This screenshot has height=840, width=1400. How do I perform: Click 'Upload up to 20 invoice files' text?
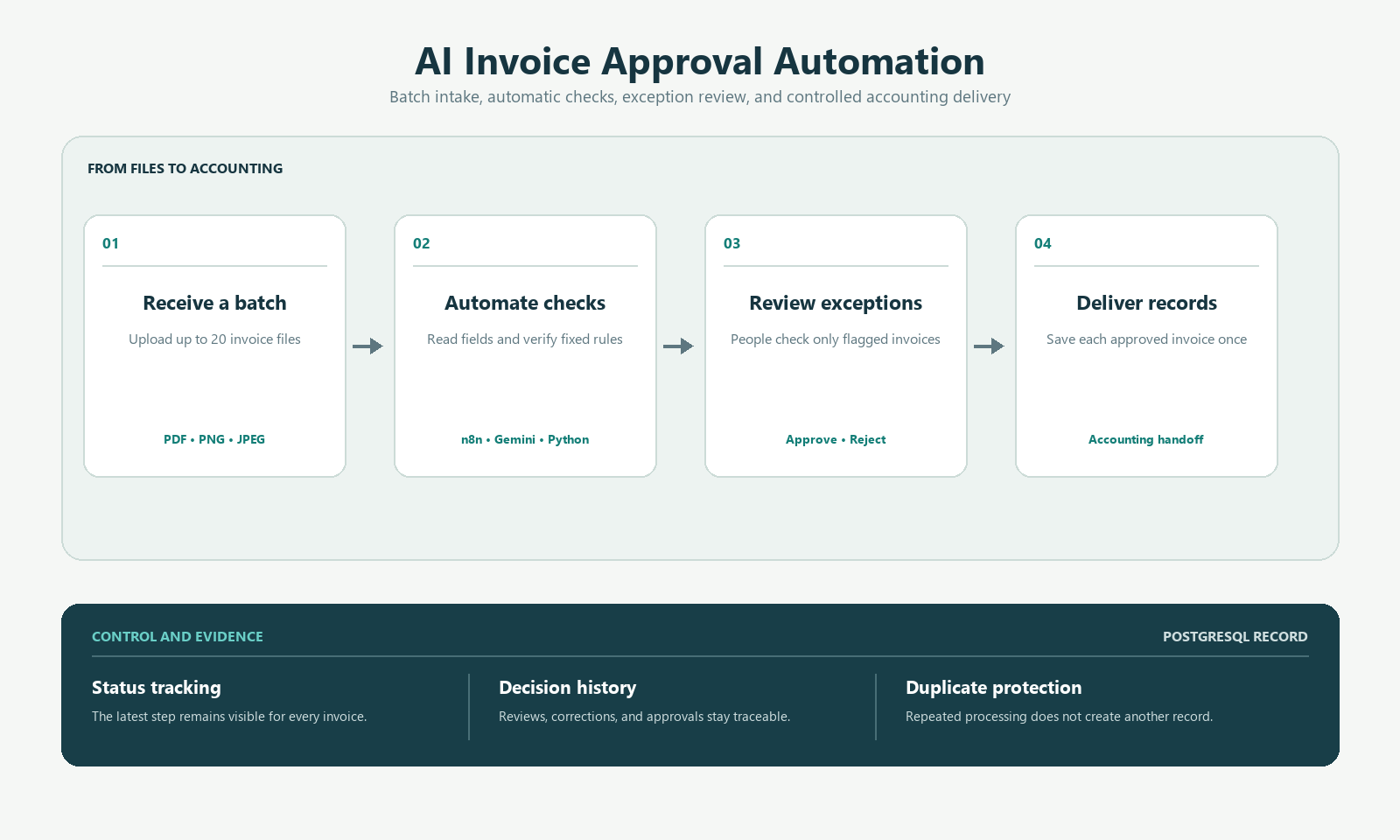[x=214, y=339]
